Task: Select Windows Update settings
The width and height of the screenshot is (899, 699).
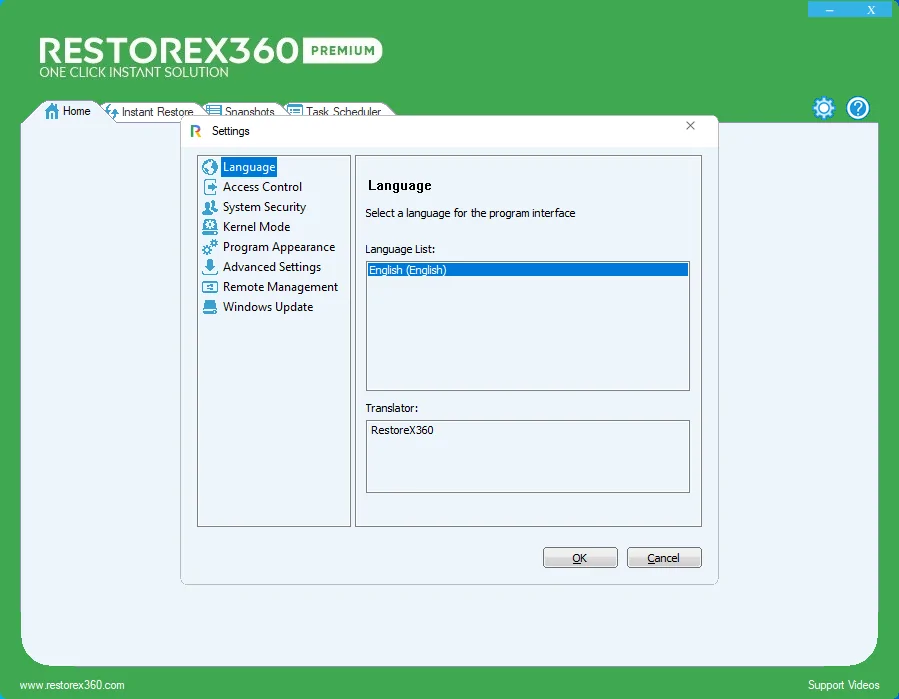Action: (268, 307)
